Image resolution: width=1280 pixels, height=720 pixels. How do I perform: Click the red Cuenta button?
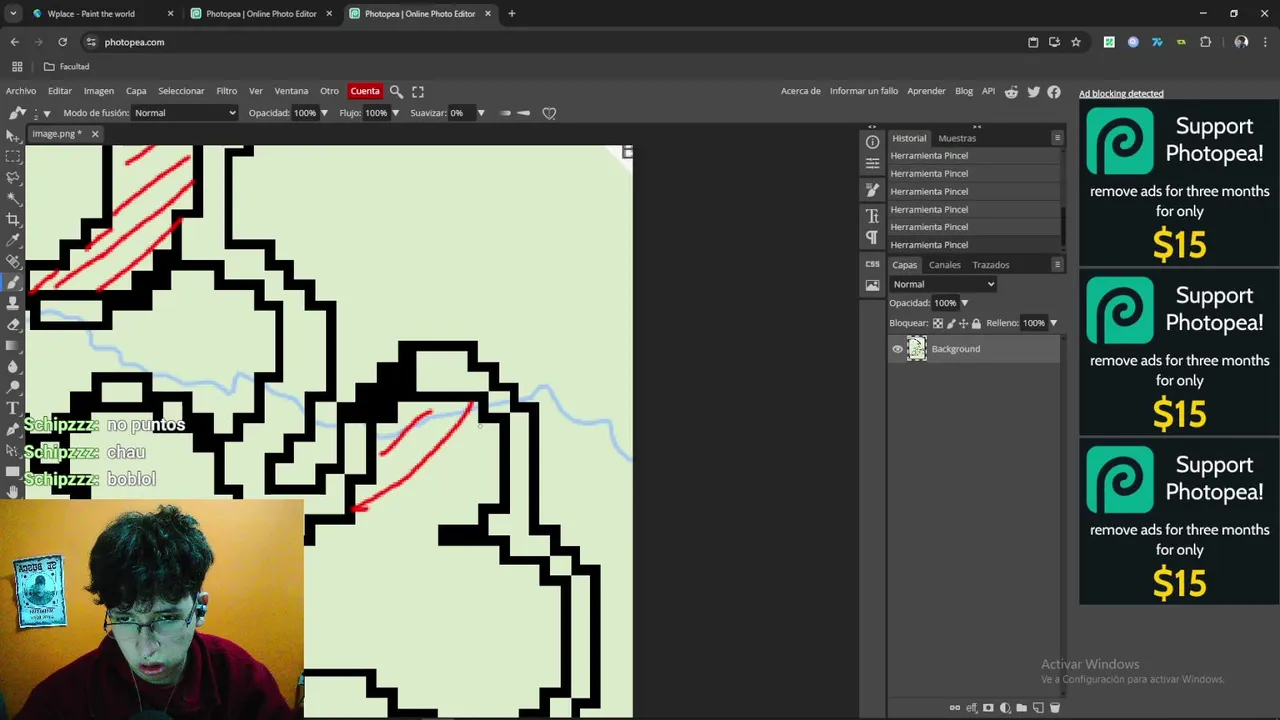point(365,91)
